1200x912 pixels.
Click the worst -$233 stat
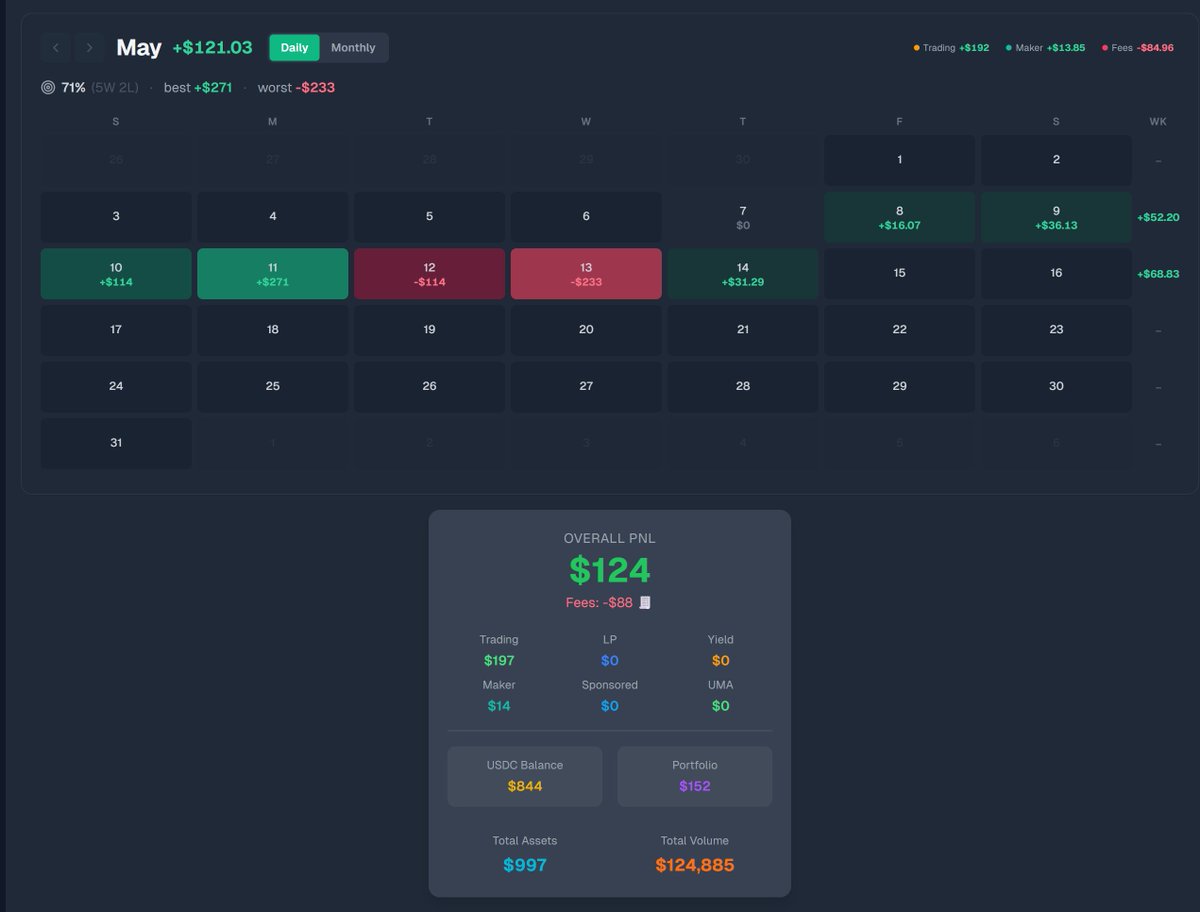pyautogui.click(x=296, y=88)
